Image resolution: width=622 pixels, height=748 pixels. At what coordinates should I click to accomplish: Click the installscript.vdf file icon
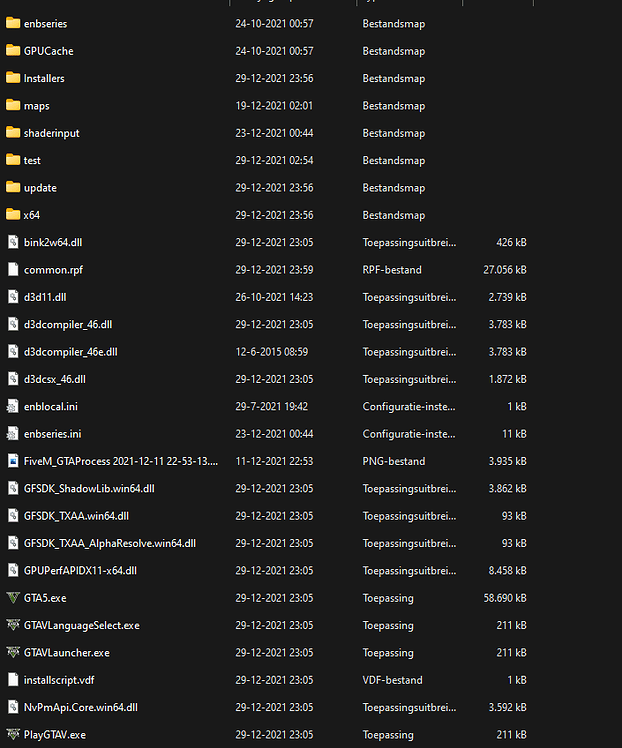[x=13, y=680]
